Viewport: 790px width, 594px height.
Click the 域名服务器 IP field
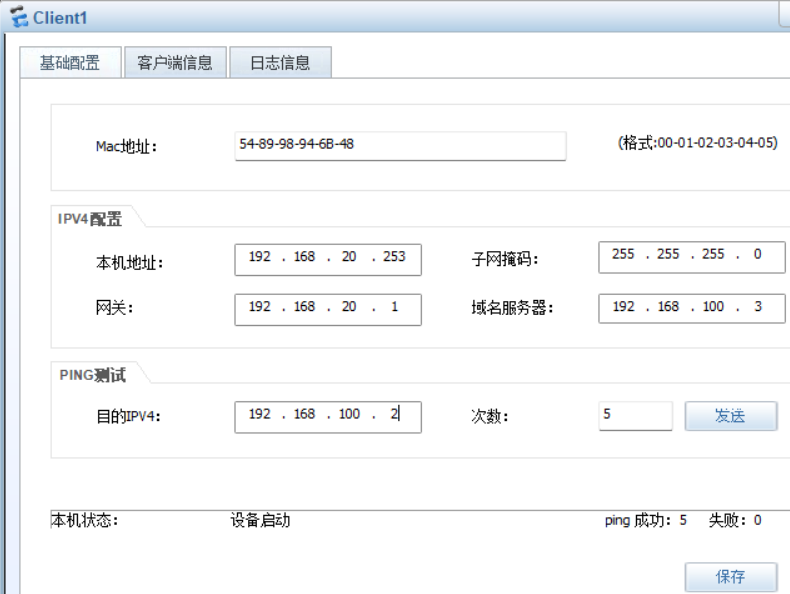coord(692,308)
